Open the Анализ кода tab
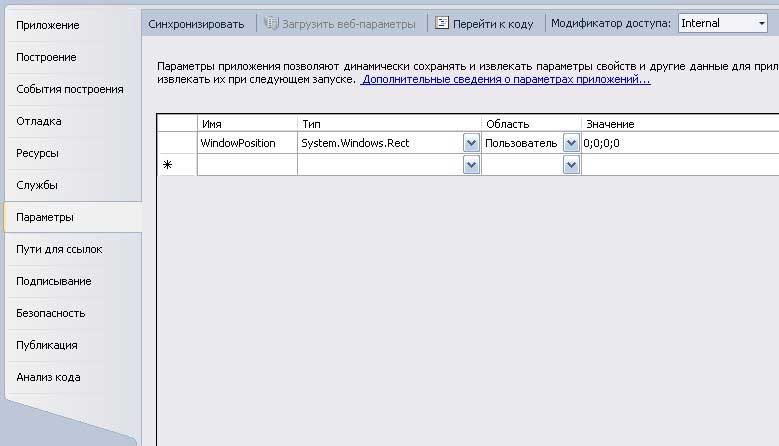This screenshot has width=779, height=446. [48, 377]
